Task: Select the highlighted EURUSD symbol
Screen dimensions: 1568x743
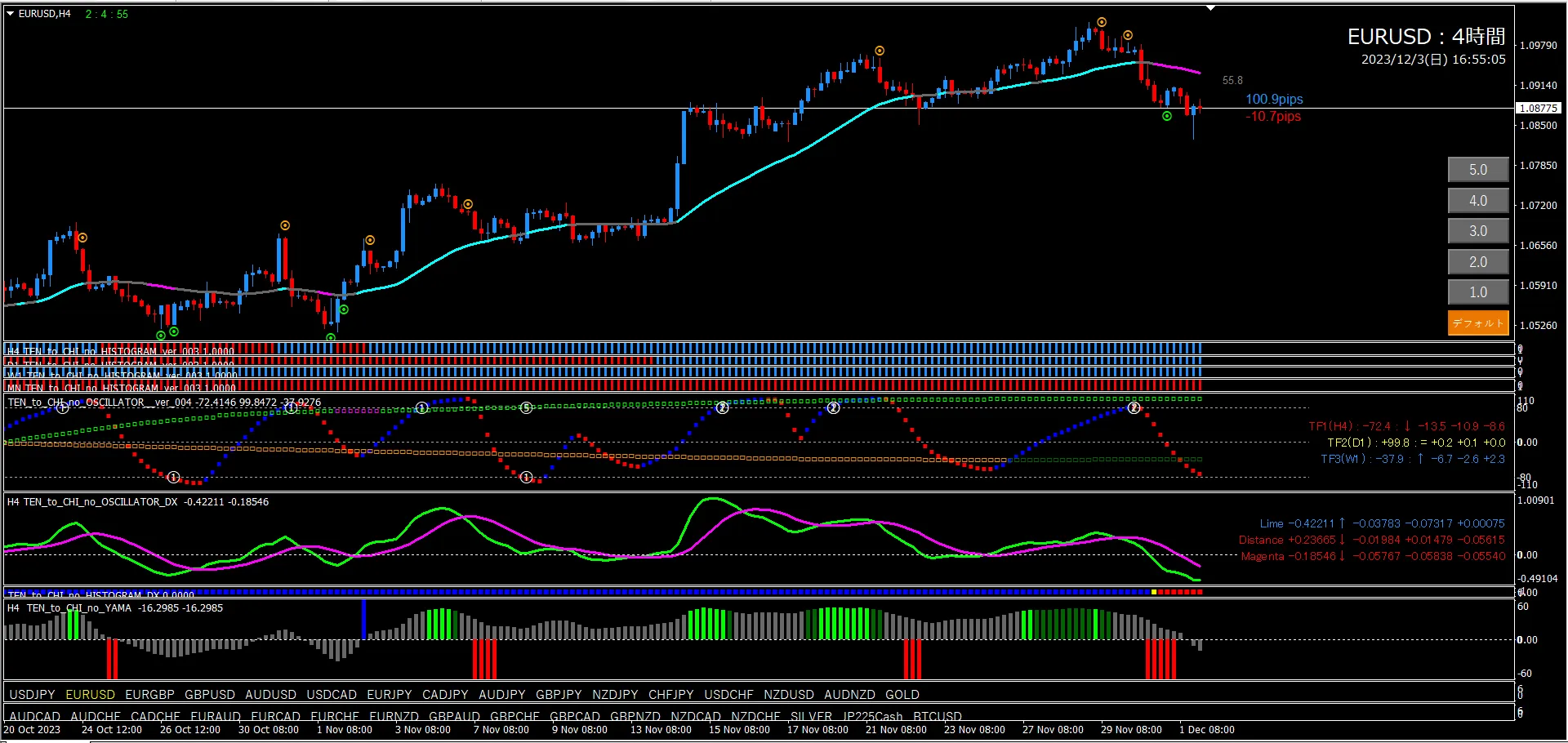Action: (91, 695)
